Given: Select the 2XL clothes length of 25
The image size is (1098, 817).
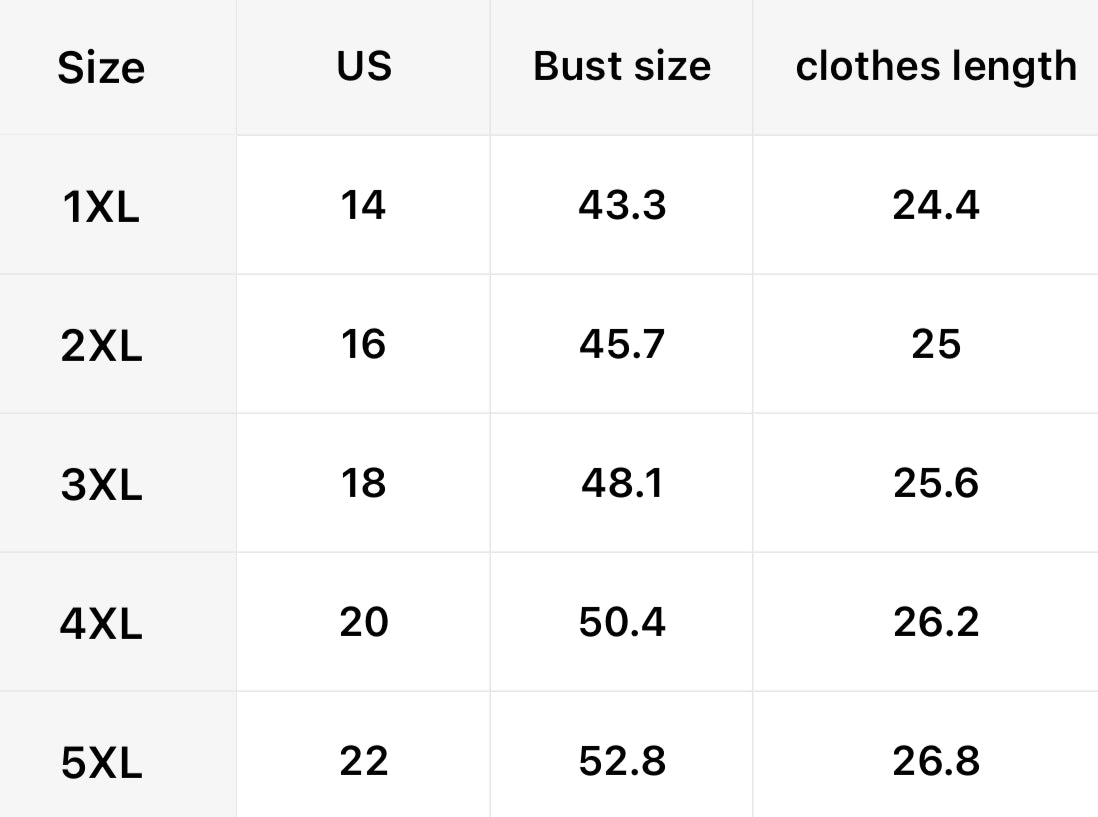Looking at the screenshot, I should pos(936,344).
